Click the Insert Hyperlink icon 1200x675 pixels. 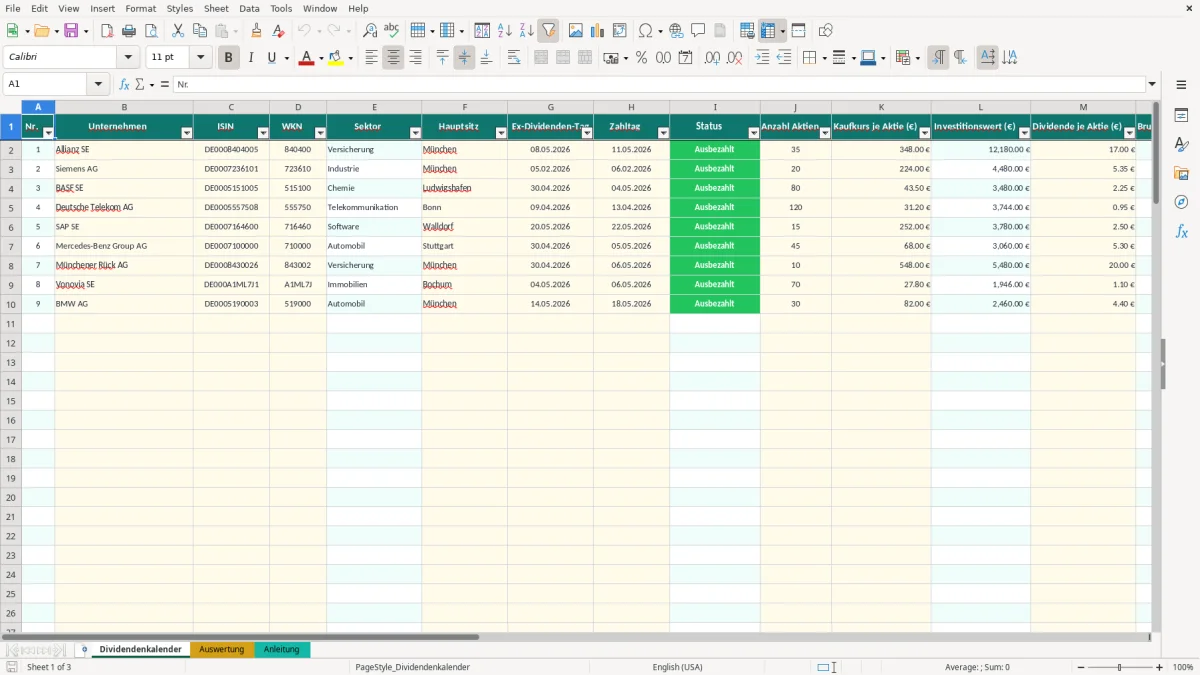click(x=676, y=31)
